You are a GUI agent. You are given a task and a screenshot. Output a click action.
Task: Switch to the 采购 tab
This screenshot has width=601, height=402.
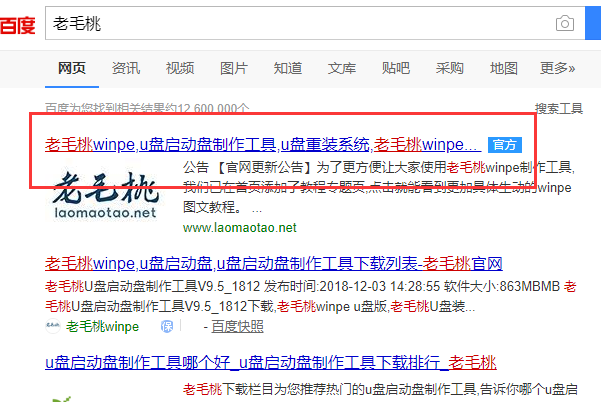(x=450, y=68)
